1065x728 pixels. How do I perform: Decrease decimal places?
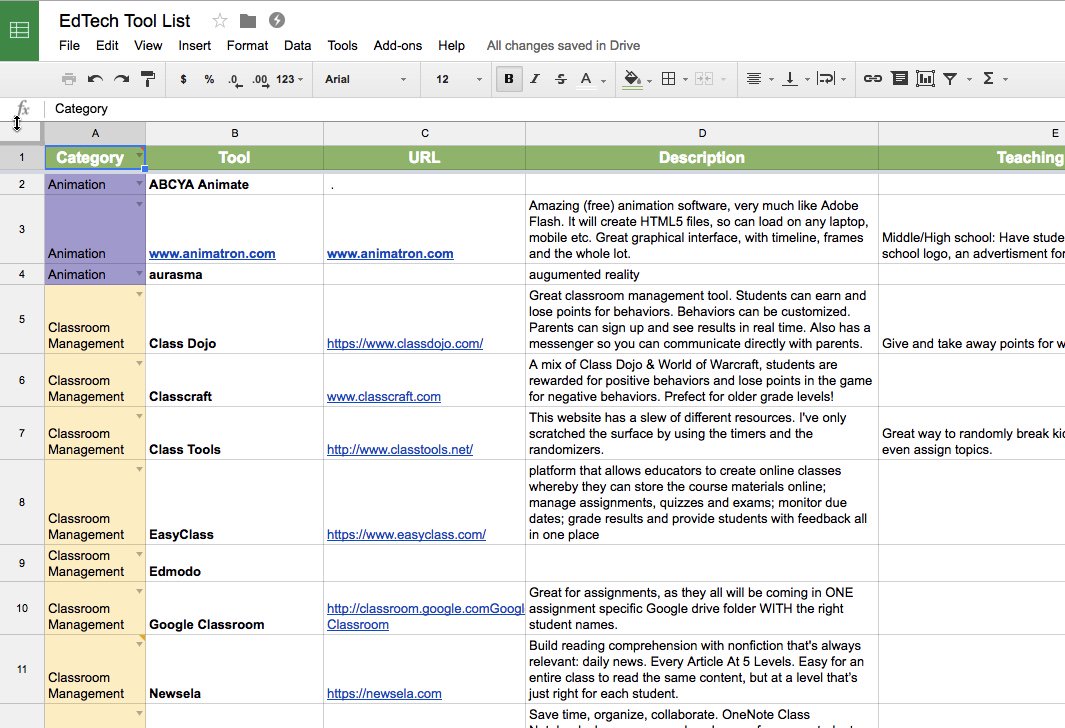(x=234, y=79)
